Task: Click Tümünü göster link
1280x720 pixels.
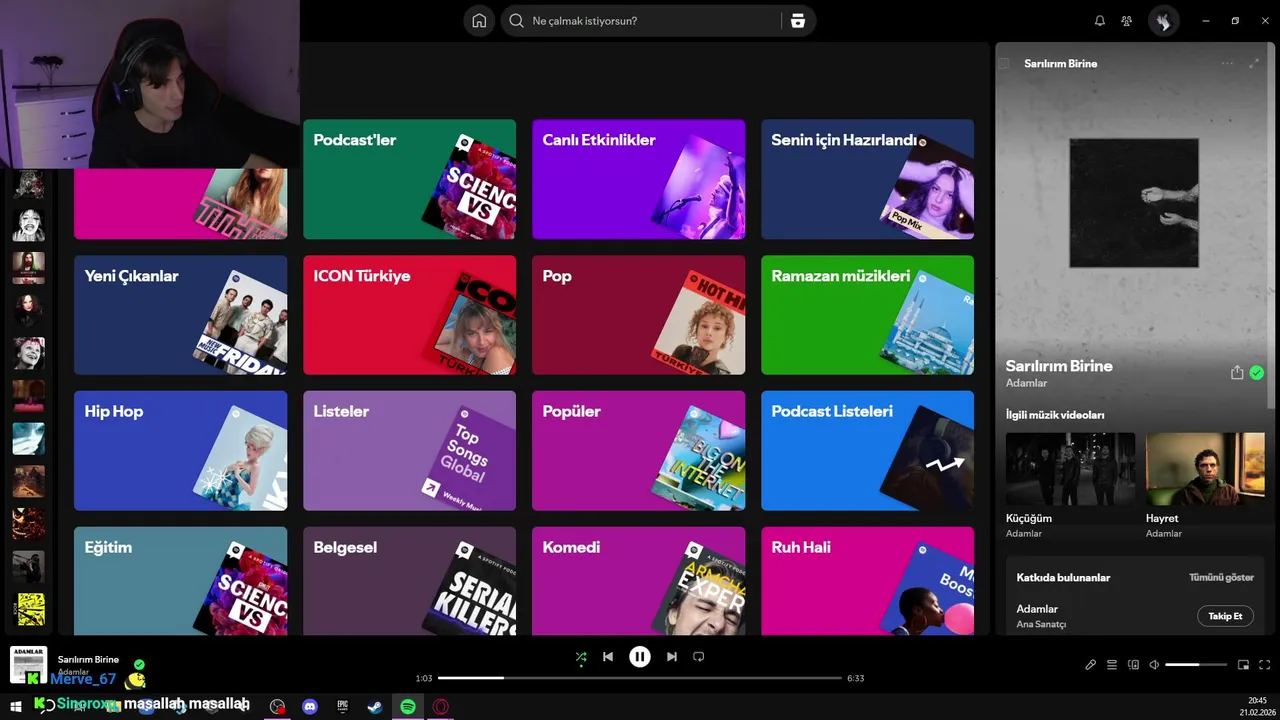Action: 1221,578
